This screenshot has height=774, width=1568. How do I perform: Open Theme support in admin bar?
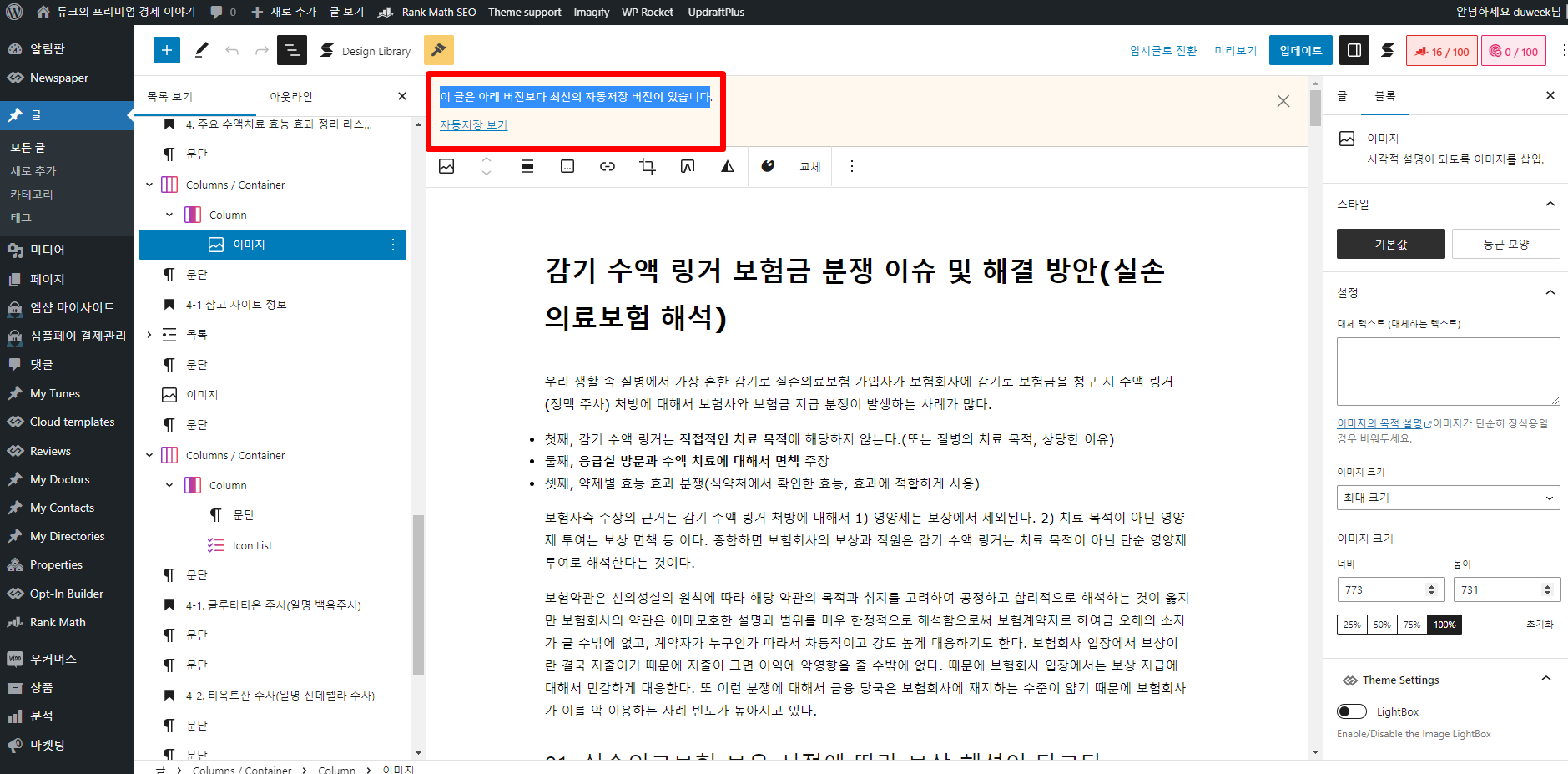tap(525, 12)
